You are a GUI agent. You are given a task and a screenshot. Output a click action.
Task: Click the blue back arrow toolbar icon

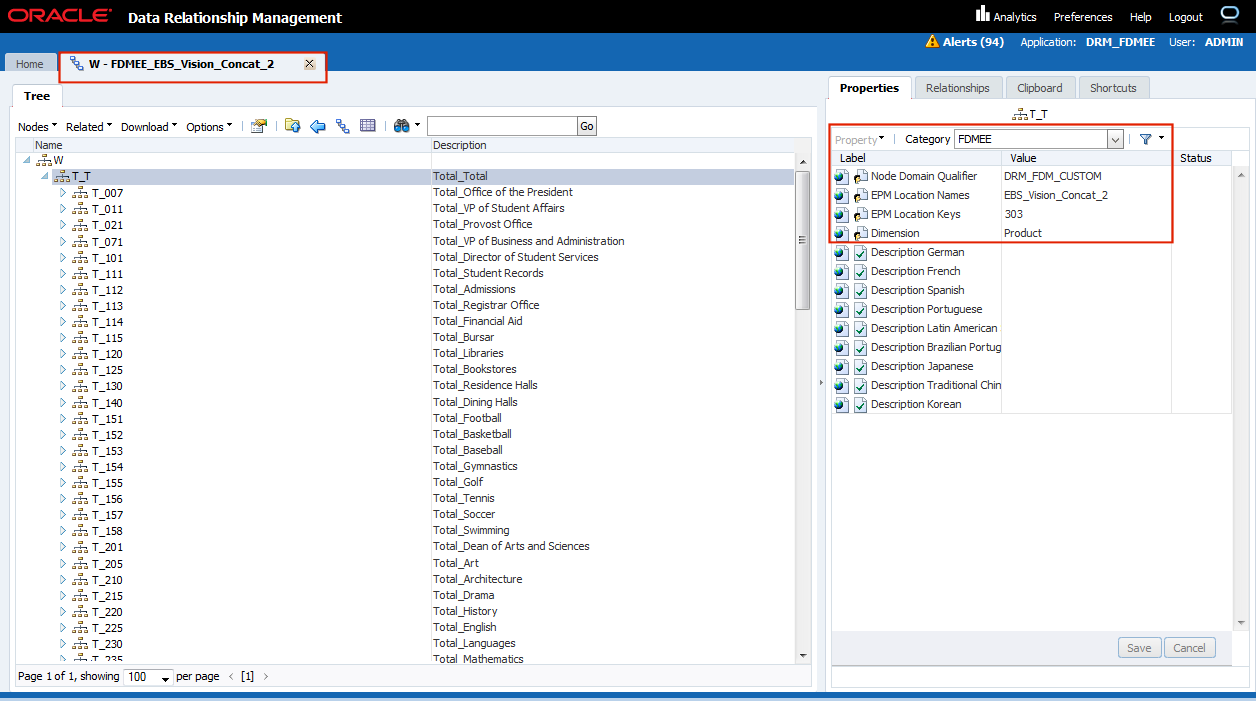tap(318, 126)
